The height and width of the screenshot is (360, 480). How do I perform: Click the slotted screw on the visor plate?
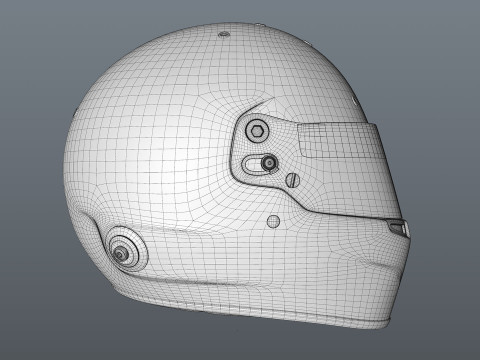[x=292, y=180]
